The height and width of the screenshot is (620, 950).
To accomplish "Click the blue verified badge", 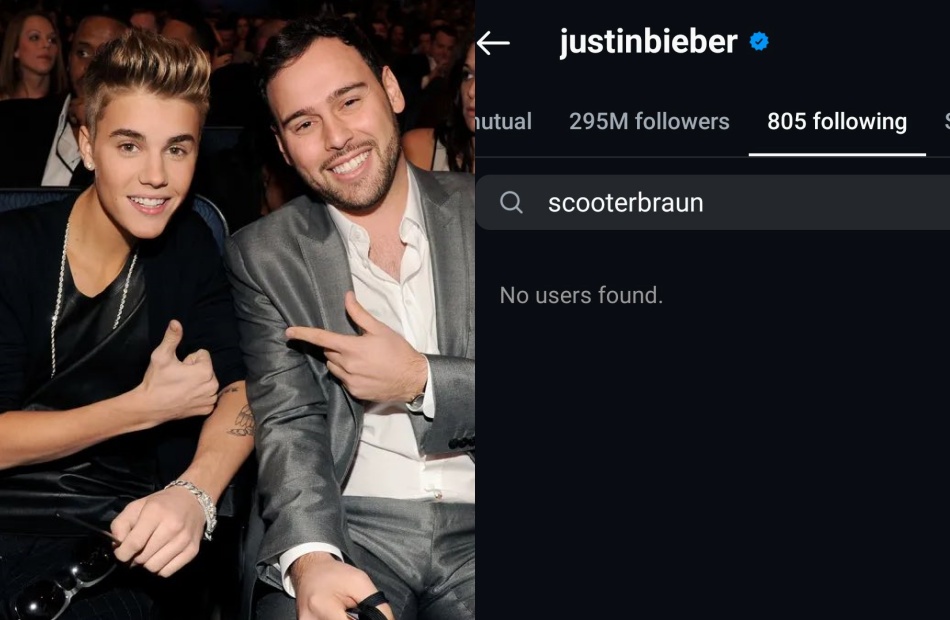I will pos(759,42).
